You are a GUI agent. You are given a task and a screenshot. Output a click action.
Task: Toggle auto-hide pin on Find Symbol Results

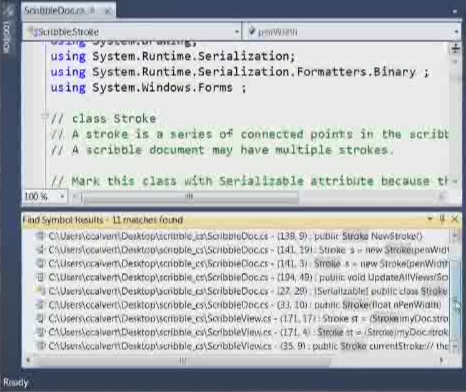(x=442, y=219)
